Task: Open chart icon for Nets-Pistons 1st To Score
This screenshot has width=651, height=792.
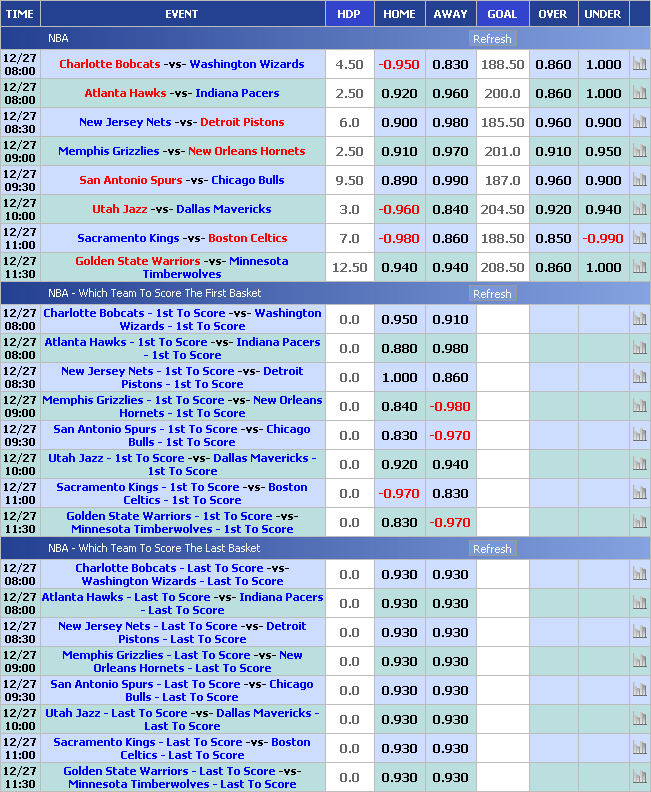Action: click(639, 378)
